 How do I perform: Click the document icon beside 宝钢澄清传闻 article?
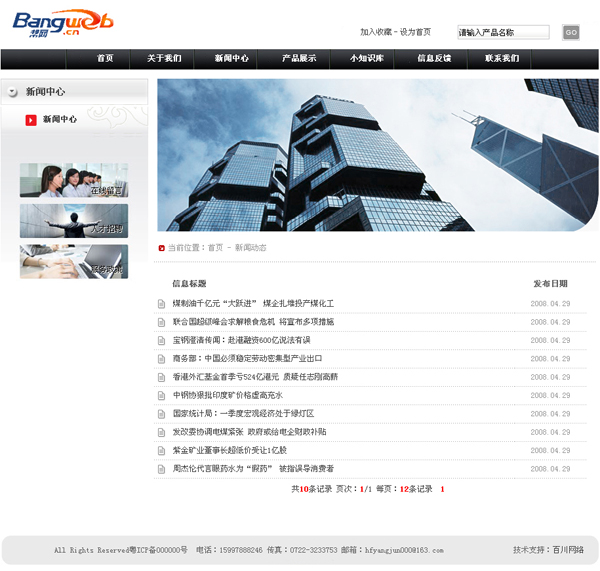tap(161, 341)
